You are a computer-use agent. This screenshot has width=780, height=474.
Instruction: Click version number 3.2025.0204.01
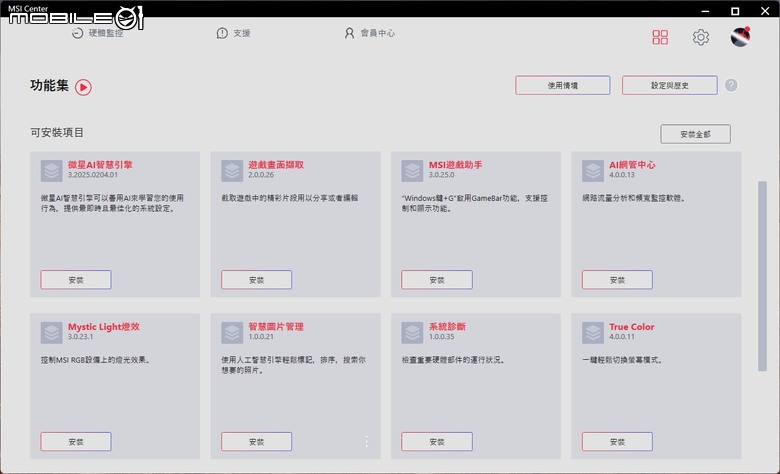93,175
